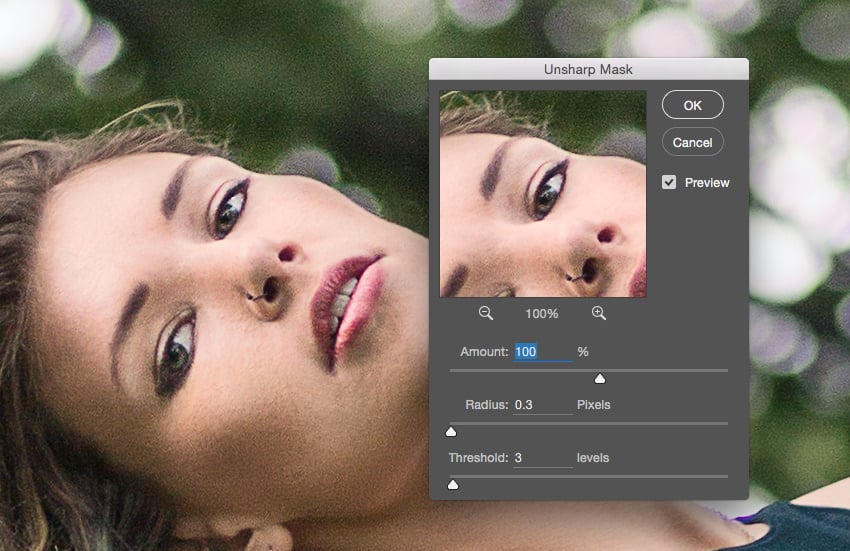Click the right end of Amount slider track
Image resolution: width=850 pixels, height=551 pixels.
tap(725, 370)
